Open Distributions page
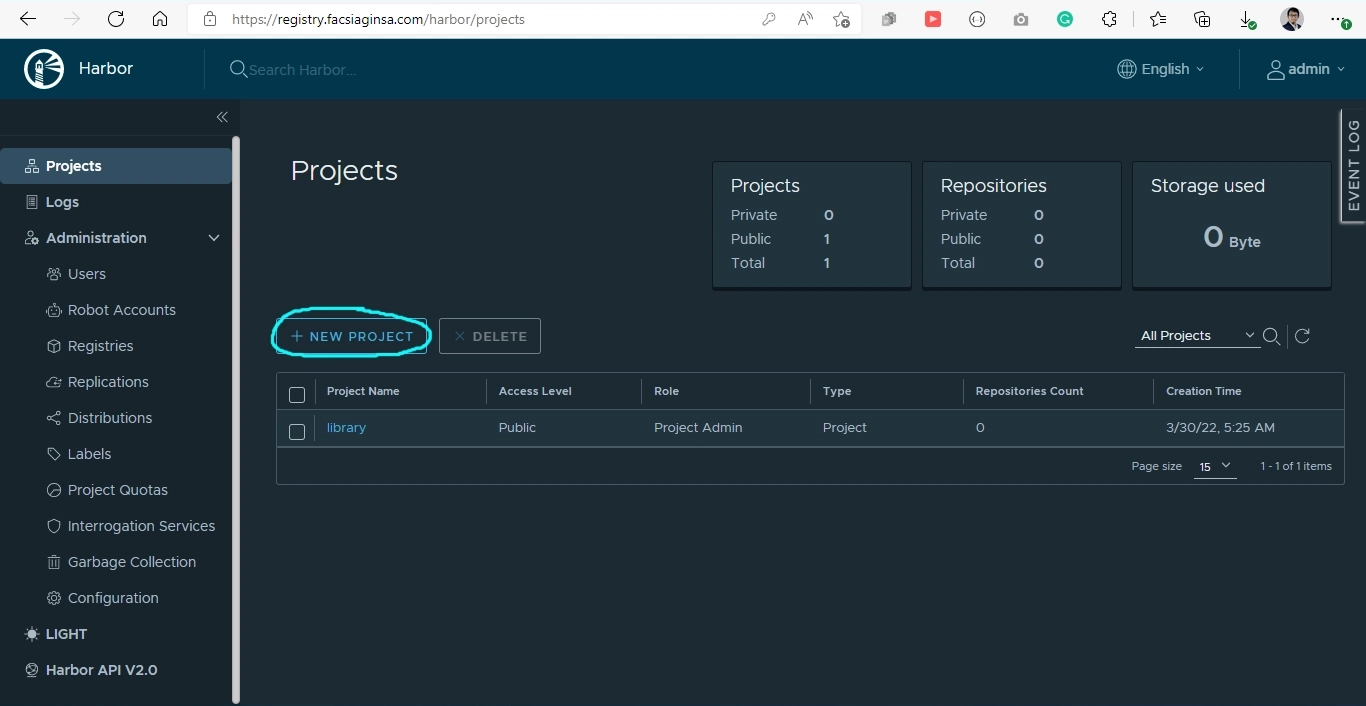Viewport: 1366px width, 706px height. pos(110,418)
